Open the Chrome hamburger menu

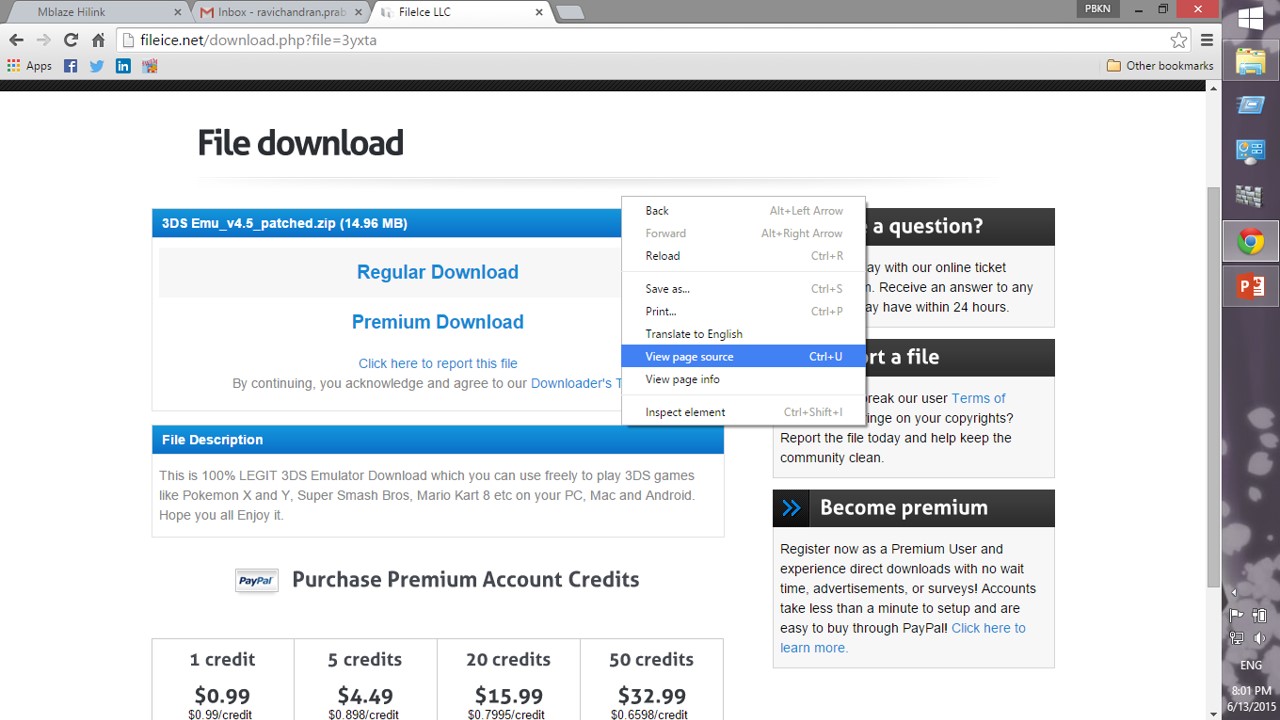[x=1206, y=40]
